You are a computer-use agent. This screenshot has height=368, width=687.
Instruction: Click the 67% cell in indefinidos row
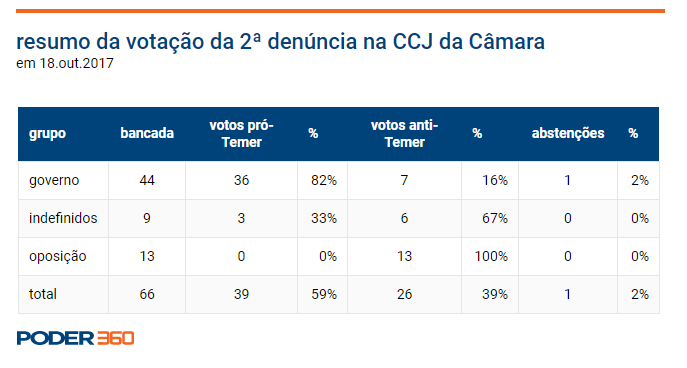pyautogui.click(x=495, y=218)
